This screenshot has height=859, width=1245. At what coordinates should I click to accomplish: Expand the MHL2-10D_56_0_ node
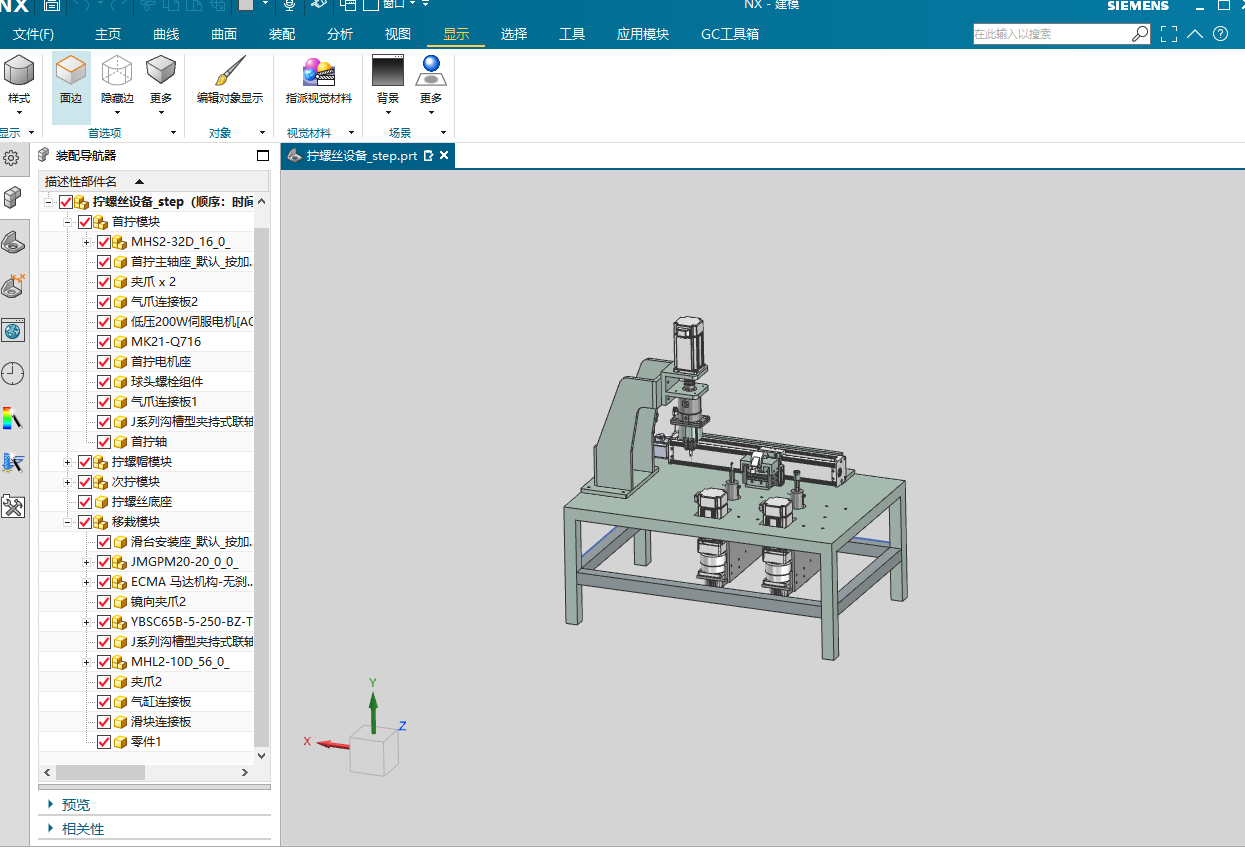point(87,662)
